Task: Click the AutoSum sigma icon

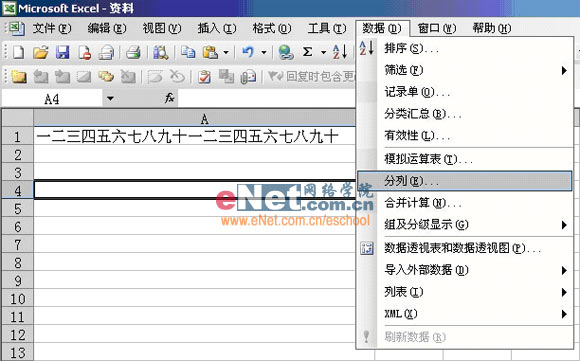Action: point(307,52)
